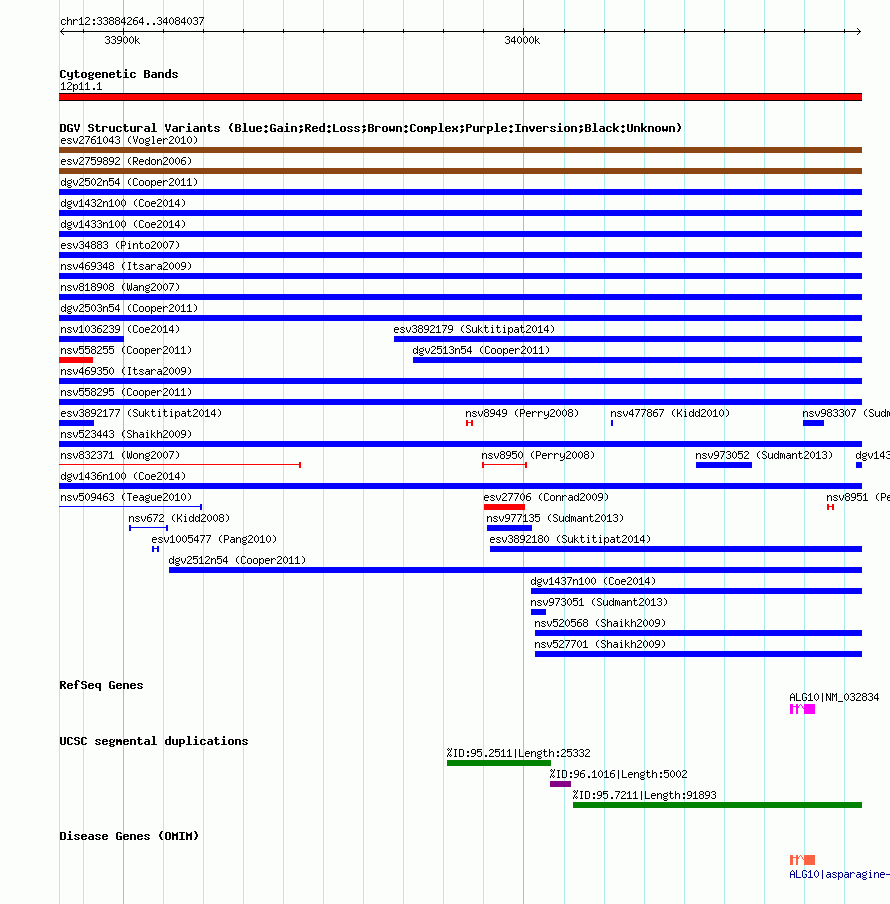Image resolution: width=890 pixels, height=904 pixels.
Task: Open esv1005477 (Pang2010) variant label
Action: (214, 539)
